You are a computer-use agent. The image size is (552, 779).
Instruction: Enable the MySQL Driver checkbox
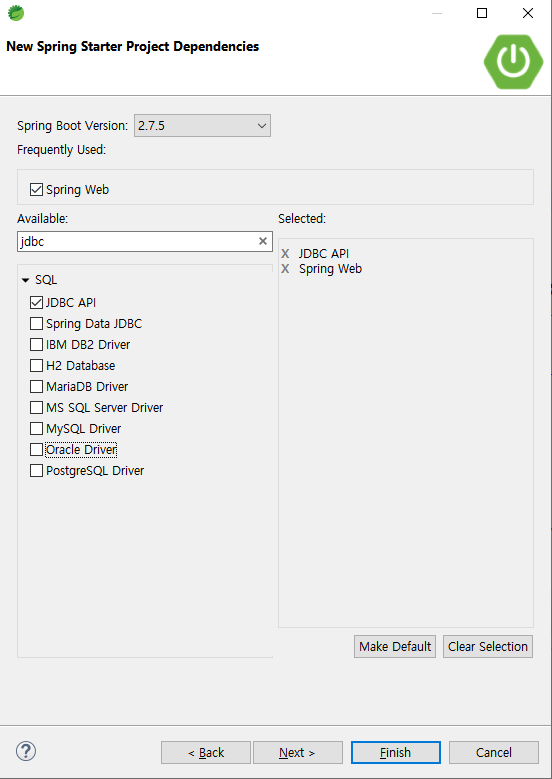click(x=36, y=428)
